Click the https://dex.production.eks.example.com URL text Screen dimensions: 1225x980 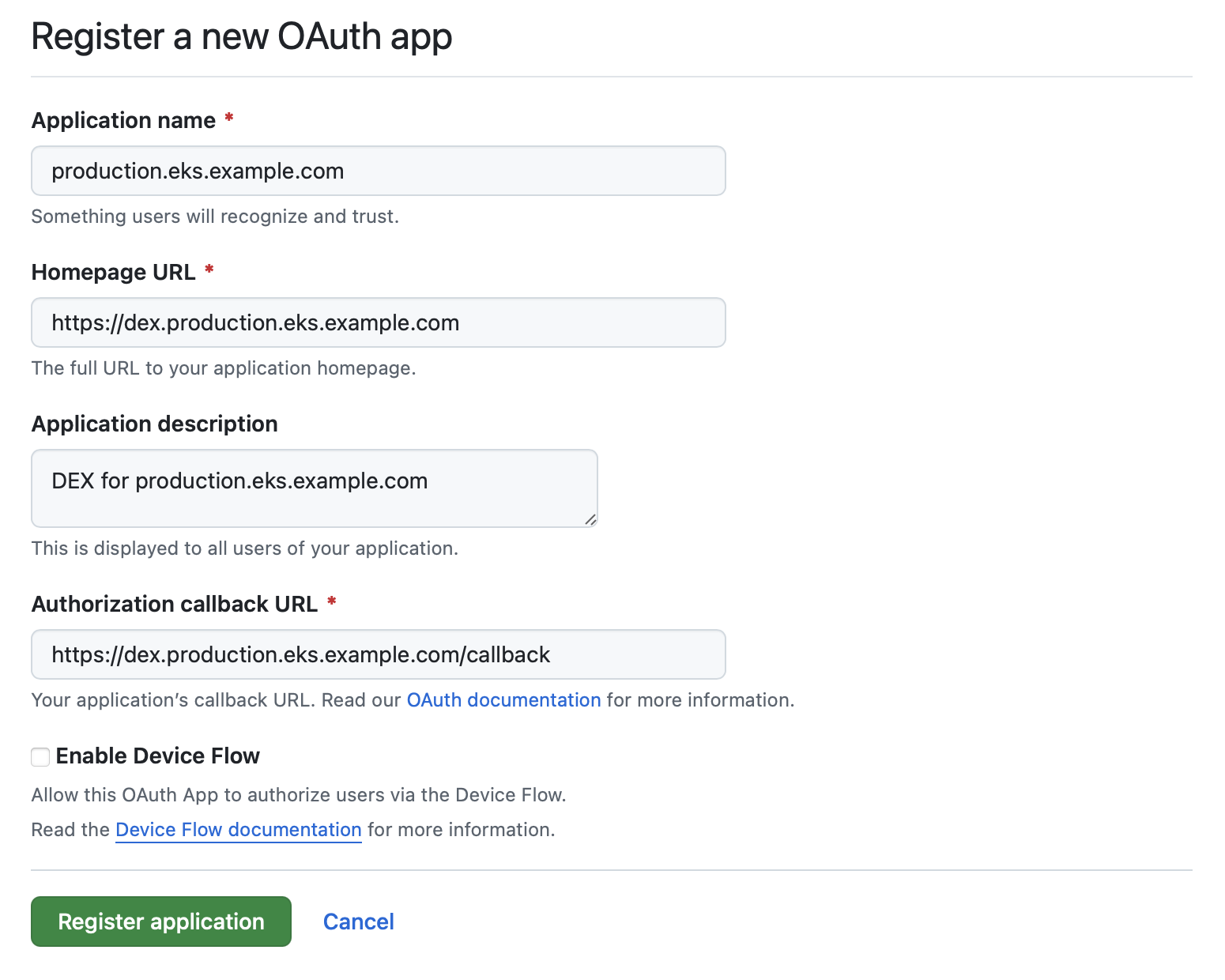tap(255, 322)
